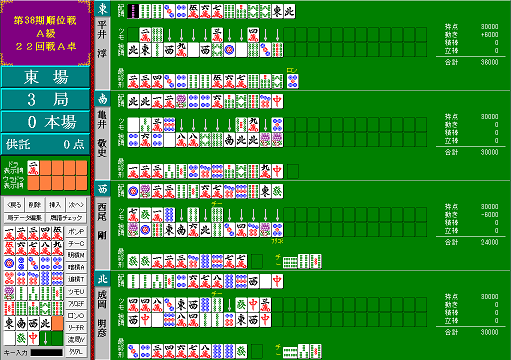Focus the キー入力 input field

coord(47,352)
